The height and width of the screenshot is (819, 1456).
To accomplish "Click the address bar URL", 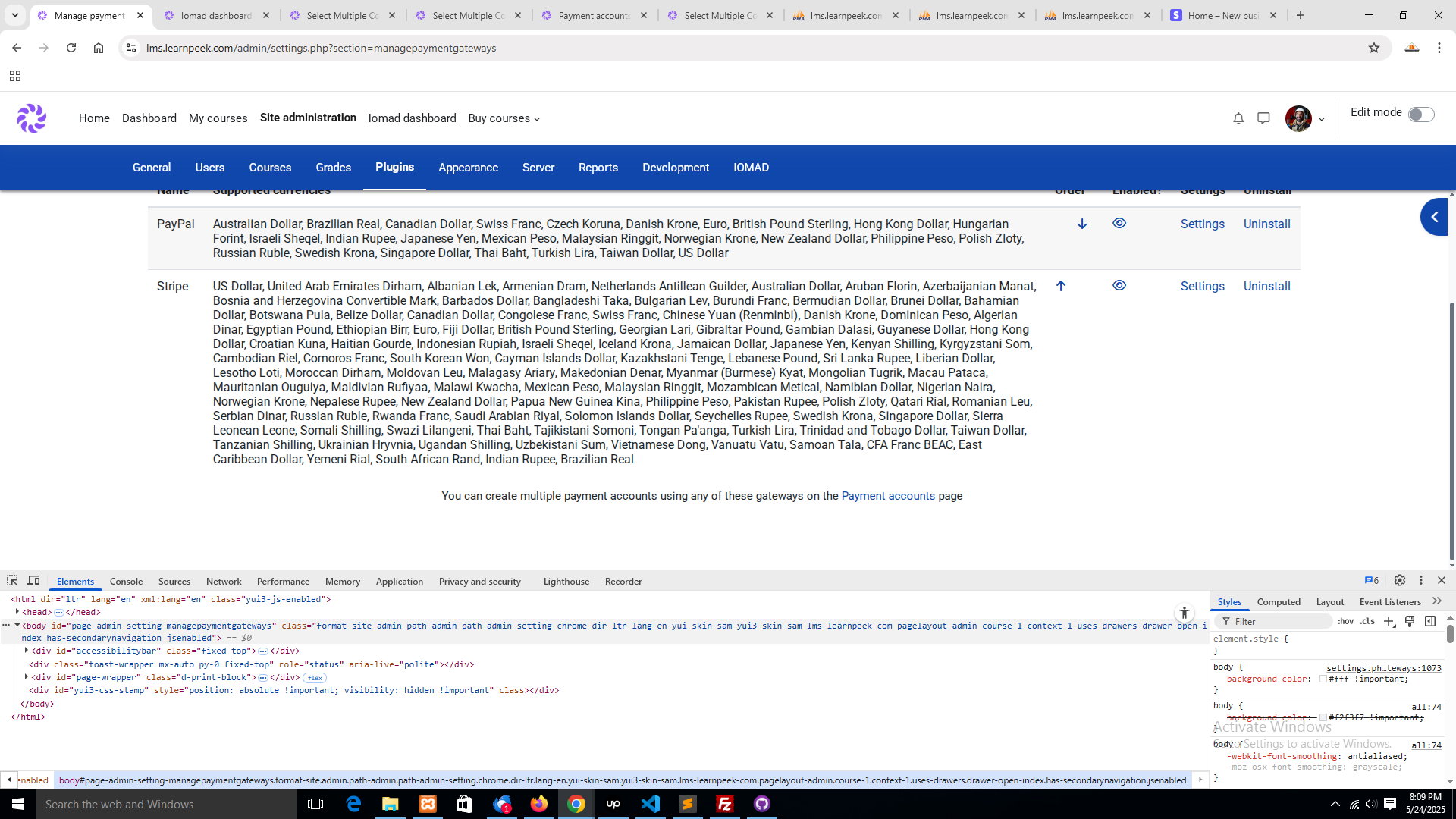I will (321, 48).
